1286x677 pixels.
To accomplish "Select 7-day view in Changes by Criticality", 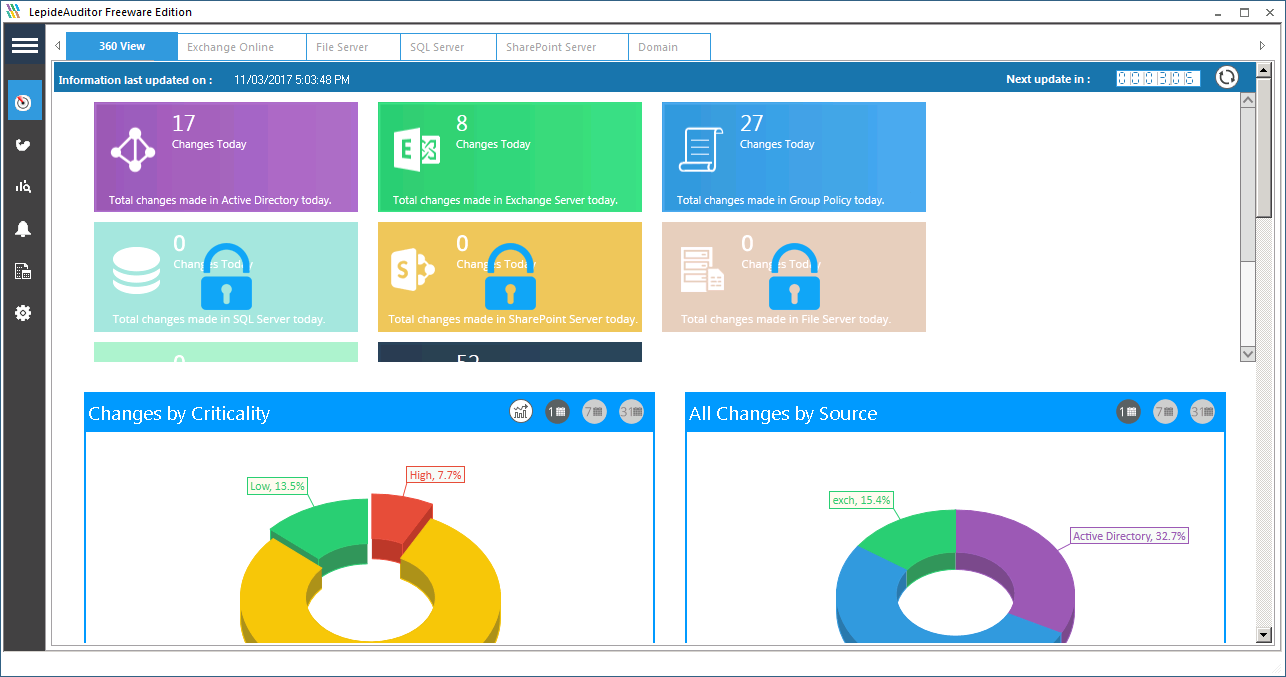I will (x=594, y=411).
